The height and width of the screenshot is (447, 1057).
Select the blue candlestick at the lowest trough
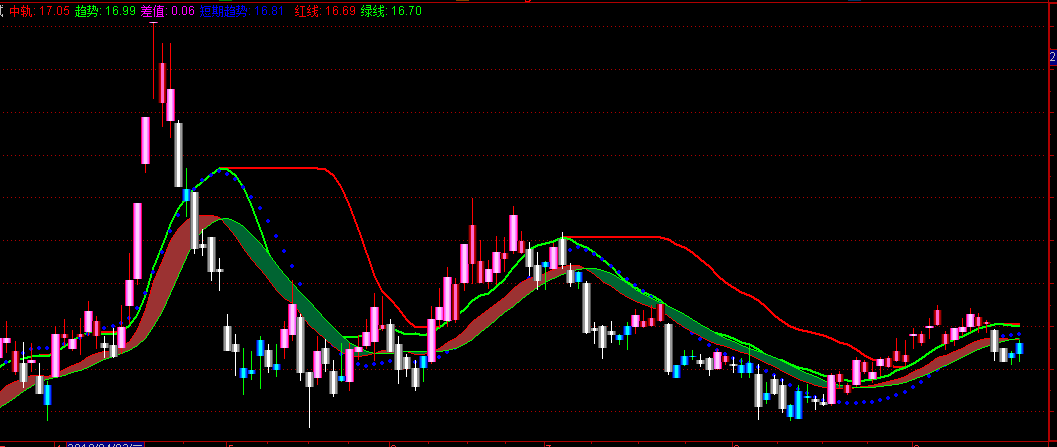pos(797,404)
